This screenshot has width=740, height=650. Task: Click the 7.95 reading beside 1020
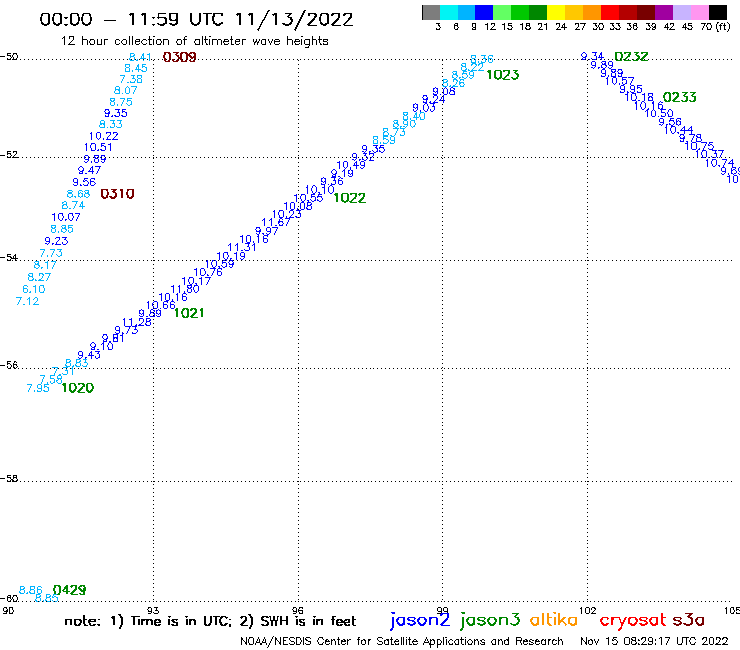click(x=38, y=388)
